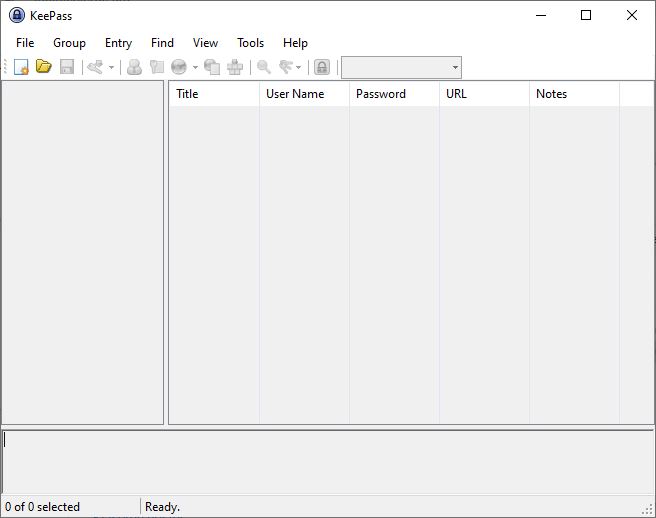Minimize the KeePass window
The width and height of the screenshot is (656, 518).
tap(541, 15)
